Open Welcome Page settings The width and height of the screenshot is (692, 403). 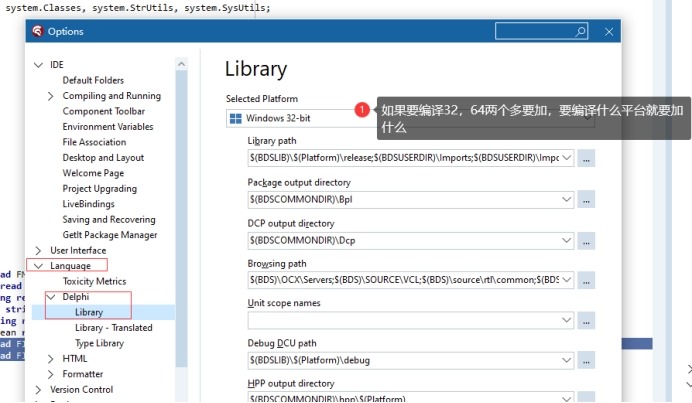[x=93, y=173]
